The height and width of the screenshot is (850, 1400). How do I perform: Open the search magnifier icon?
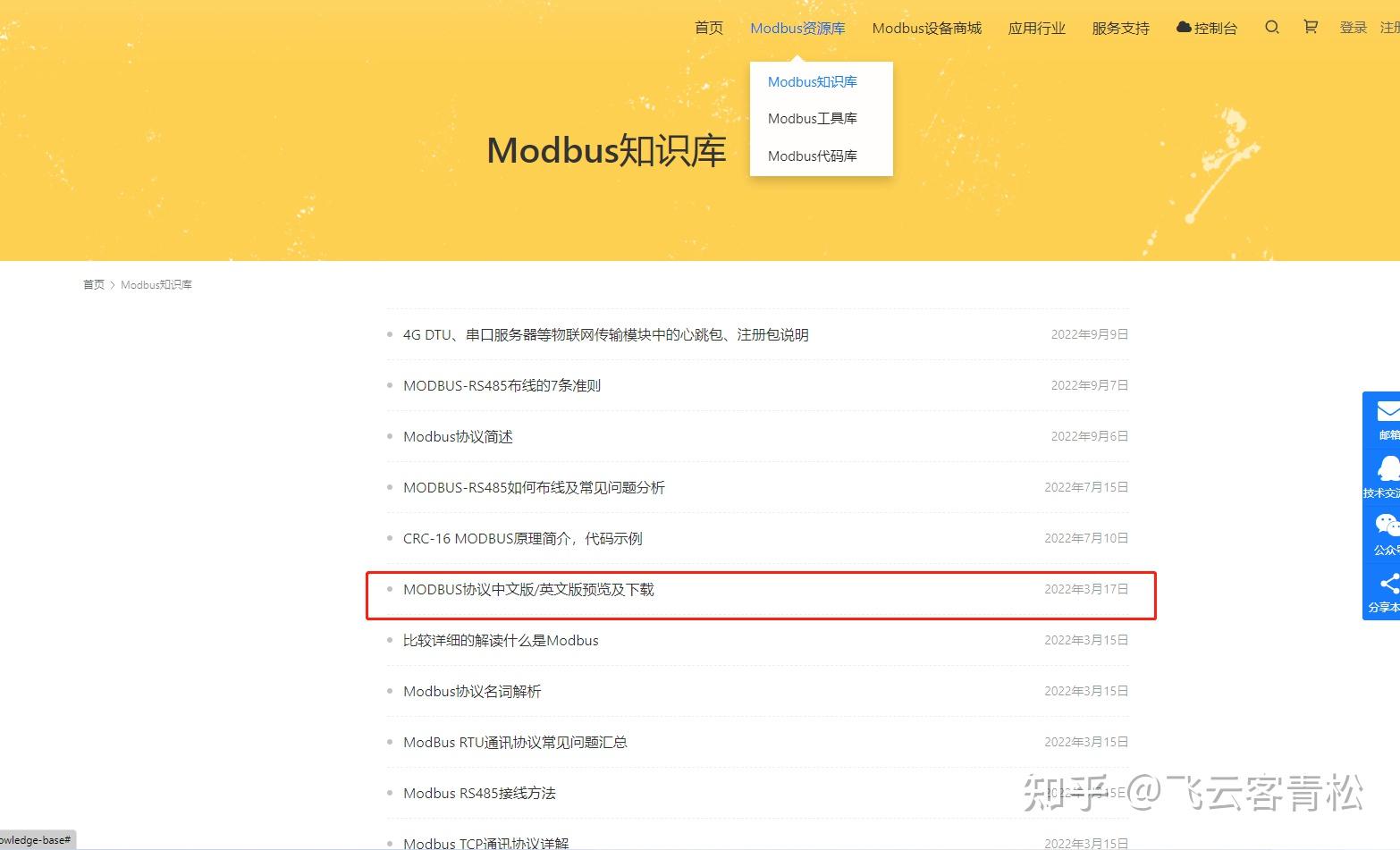tap(1271, 28)
